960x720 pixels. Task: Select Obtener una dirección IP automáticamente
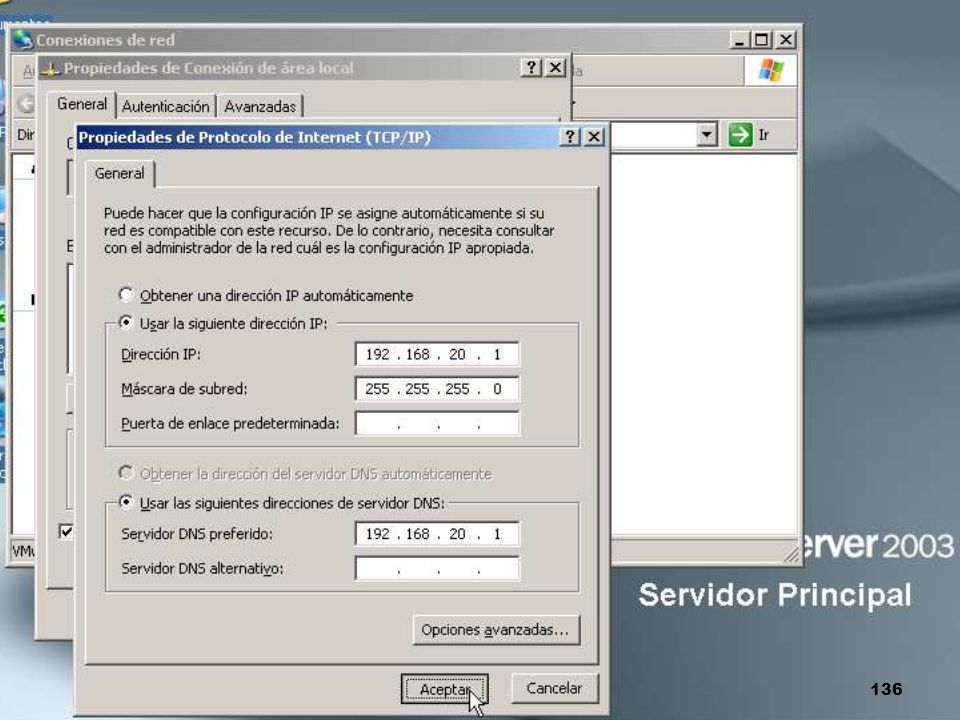pyautogui.click(x=126, y=295)
